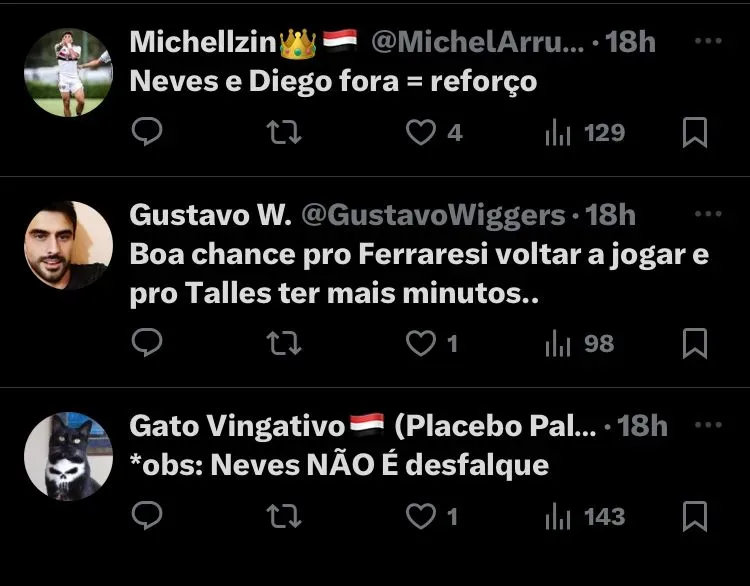View analytics showing 129 views
This screenshot has height=586, width=750.
[x=585, y=133]
